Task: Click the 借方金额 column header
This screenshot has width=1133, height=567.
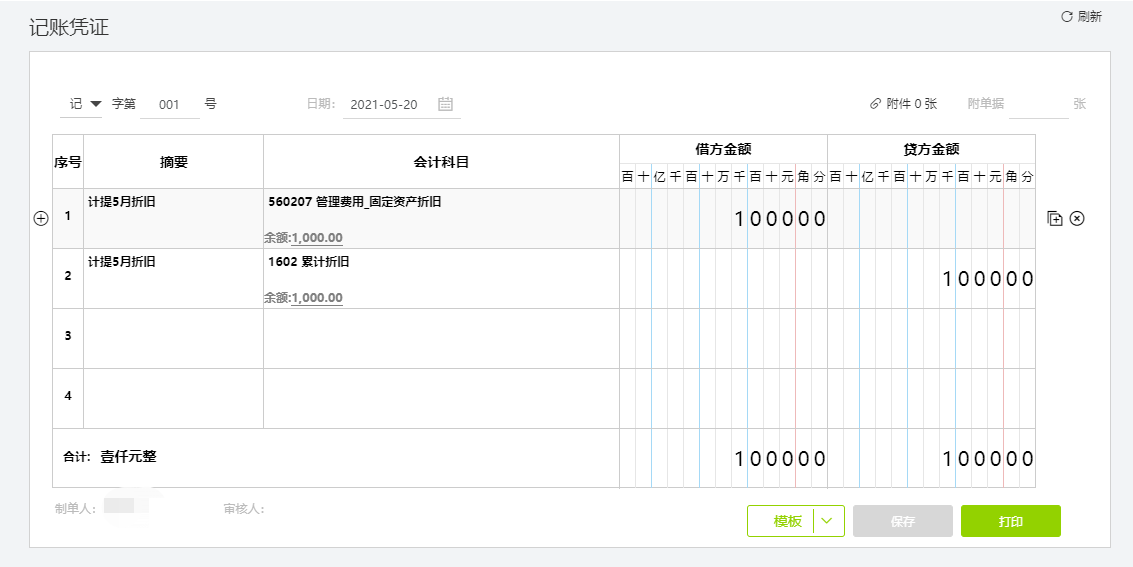Action: 723,150
